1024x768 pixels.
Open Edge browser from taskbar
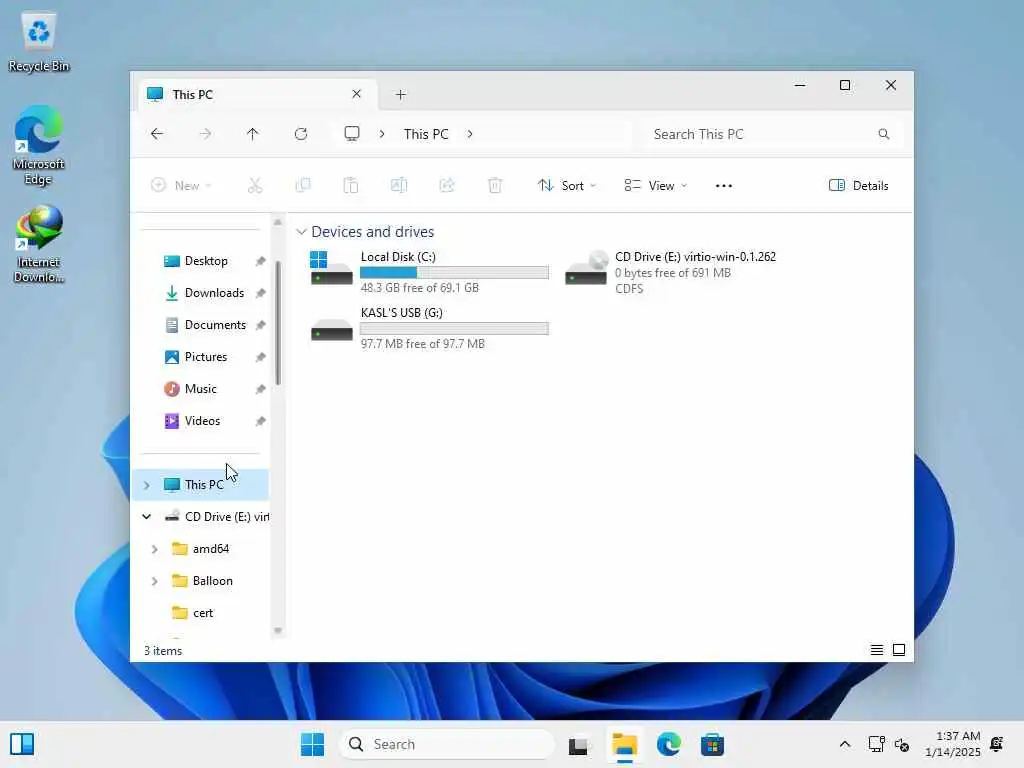click(x=668, y=744)
